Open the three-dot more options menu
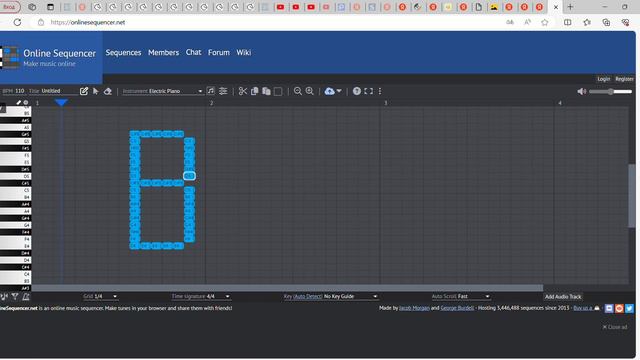 pyautogui.click(x=380, y=91)
